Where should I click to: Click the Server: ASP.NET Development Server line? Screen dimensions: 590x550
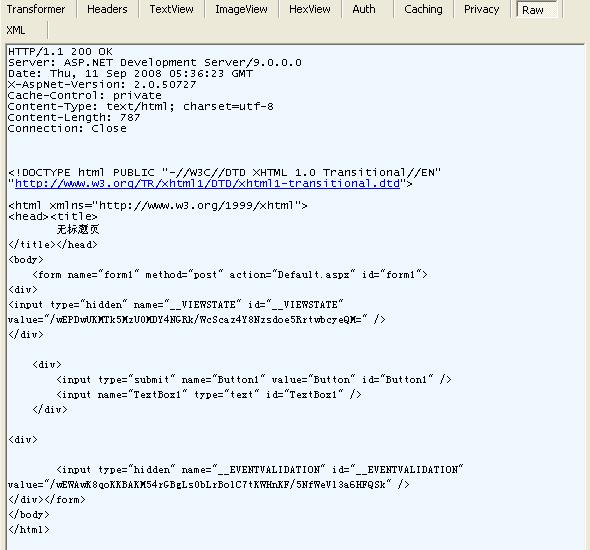(155, 62)
